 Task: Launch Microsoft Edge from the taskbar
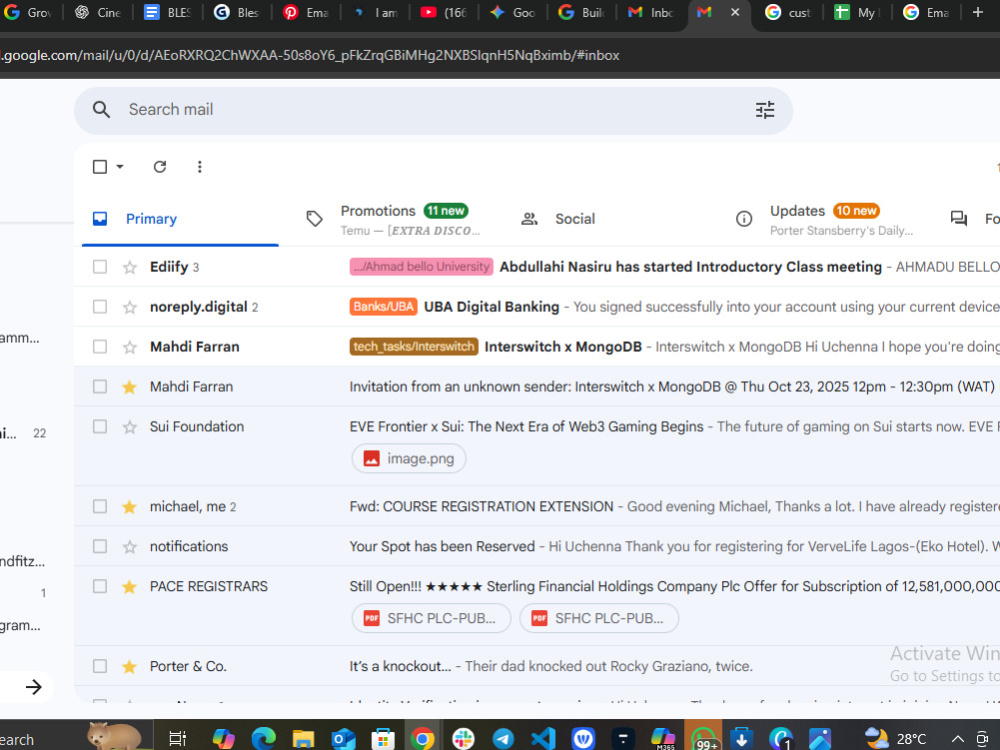263,739
